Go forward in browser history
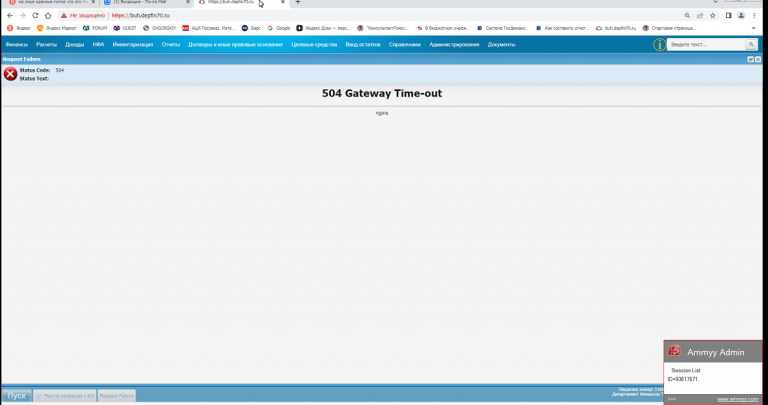 23,16
